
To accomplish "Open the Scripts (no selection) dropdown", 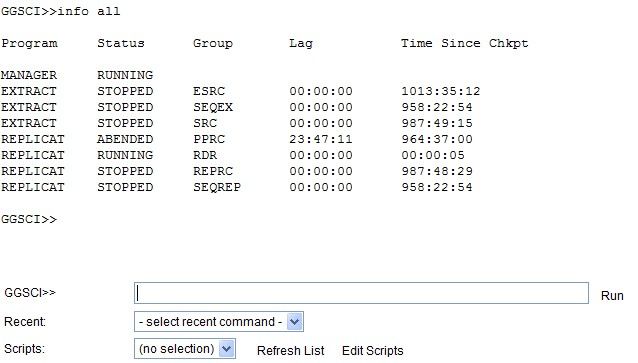I will 185,349.
